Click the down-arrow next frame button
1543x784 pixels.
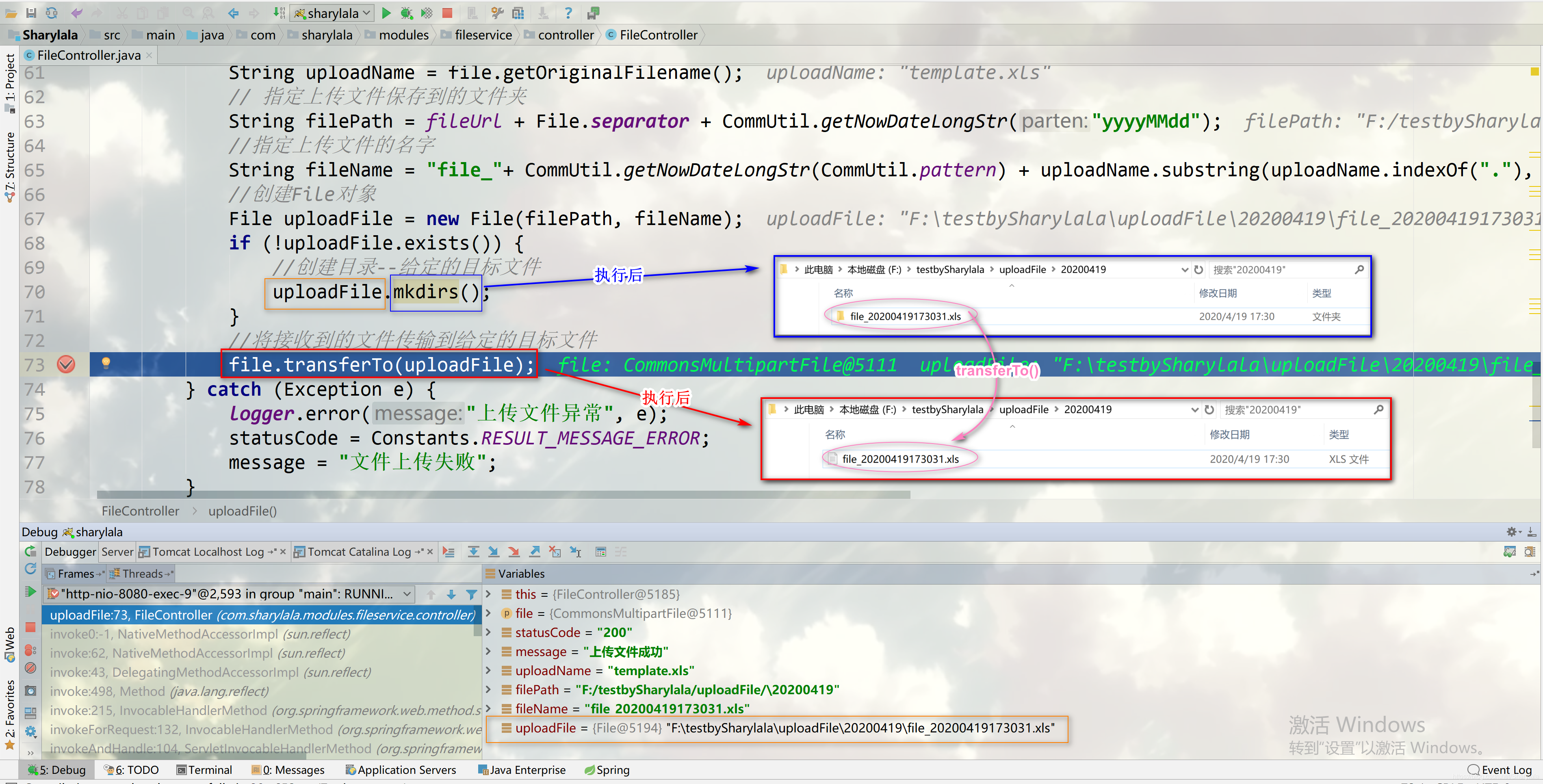[451, 594]
